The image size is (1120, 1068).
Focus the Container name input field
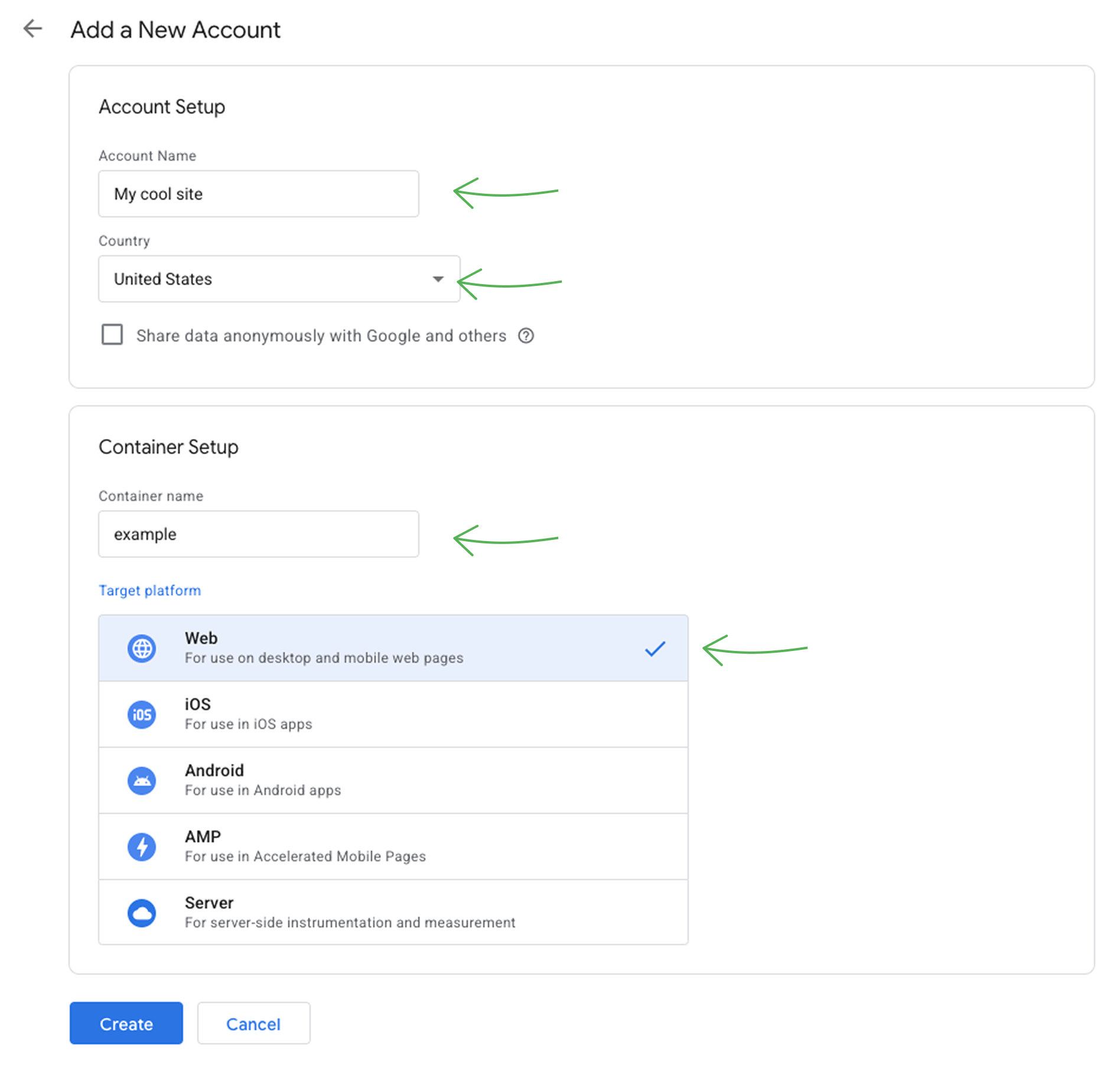(x=259, y=534)
